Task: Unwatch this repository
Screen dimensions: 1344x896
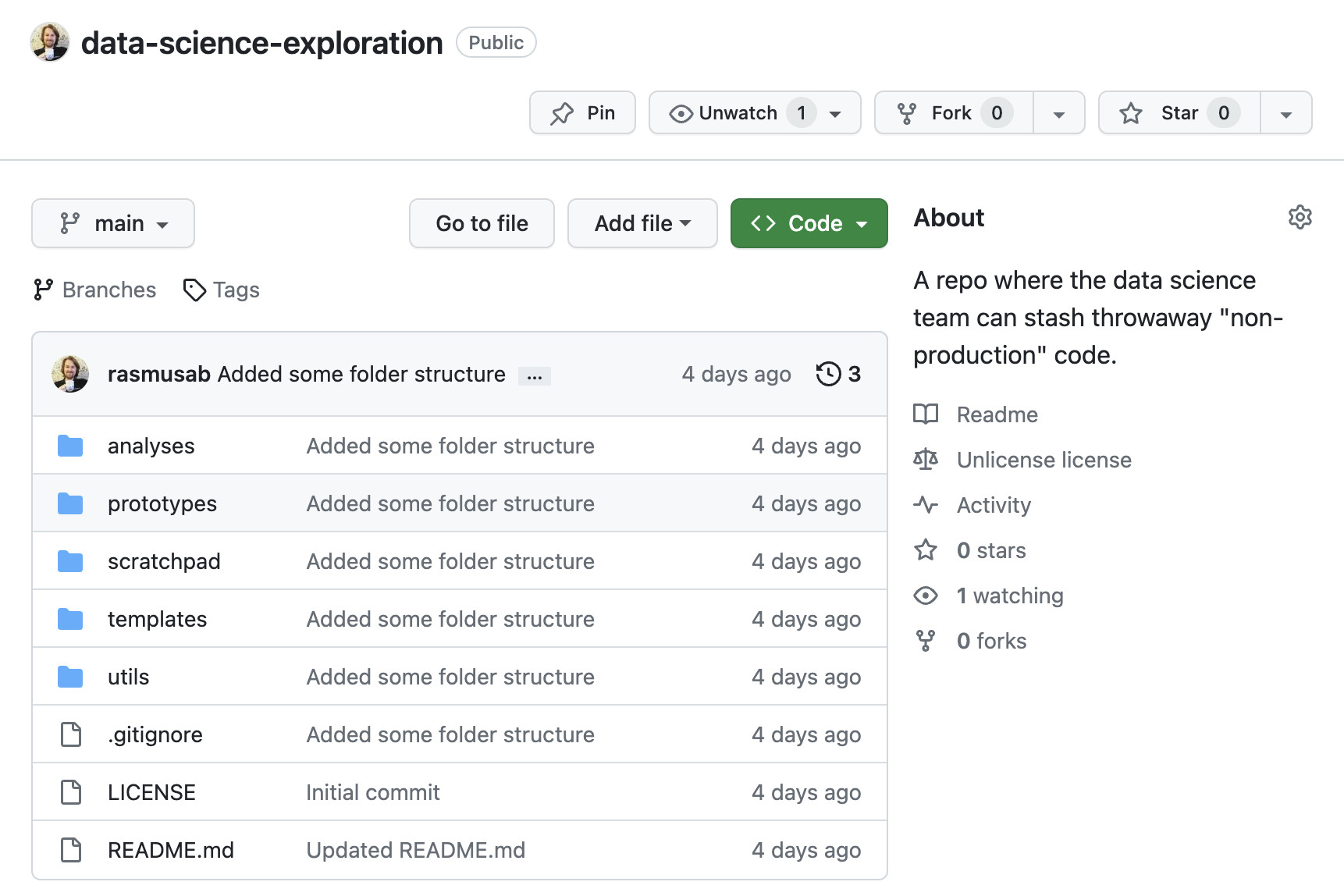Action: click(x=737, y=112)
